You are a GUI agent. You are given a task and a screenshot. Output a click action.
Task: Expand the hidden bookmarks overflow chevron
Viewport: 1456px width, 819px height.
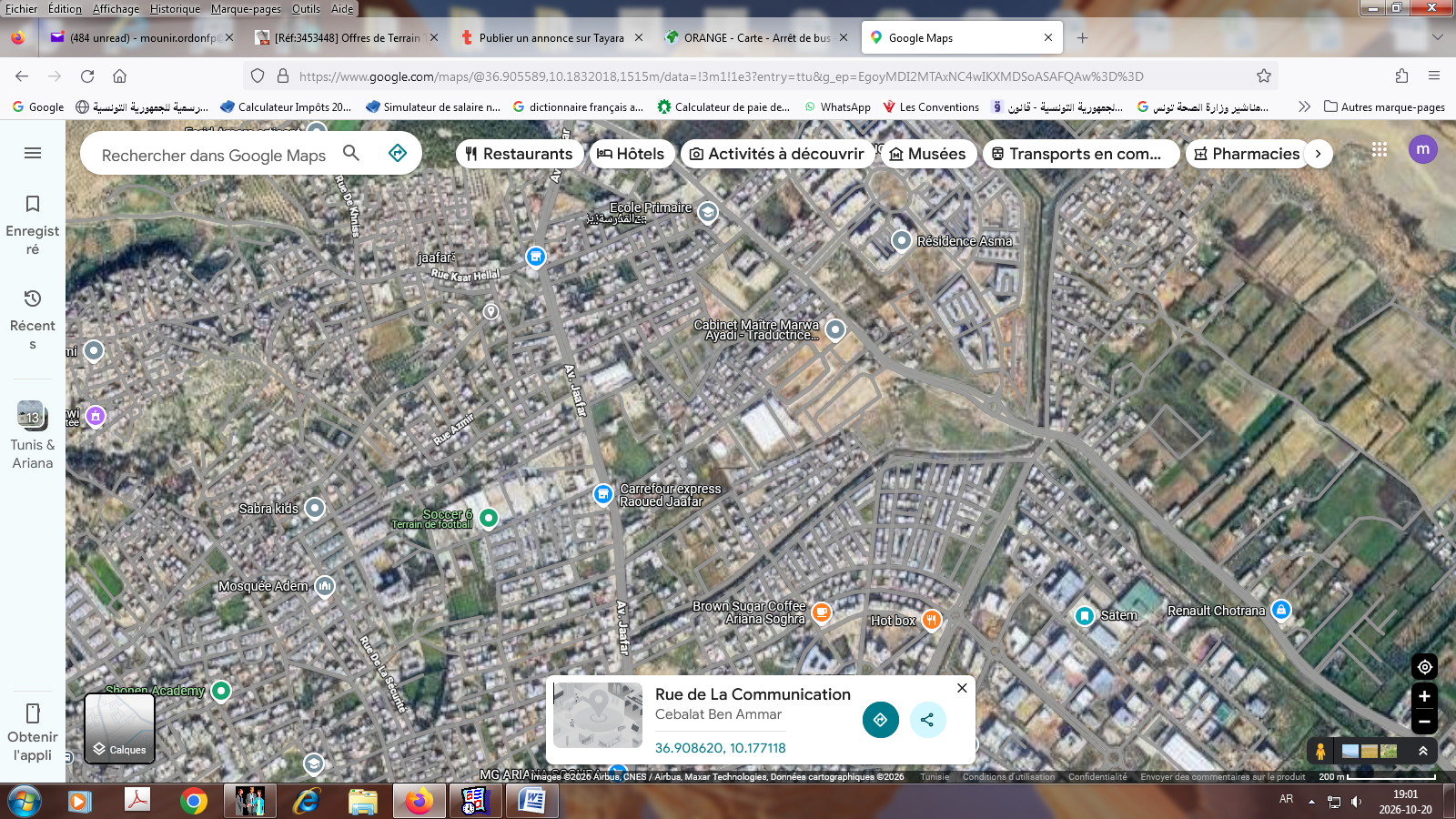pos(1304,106)
